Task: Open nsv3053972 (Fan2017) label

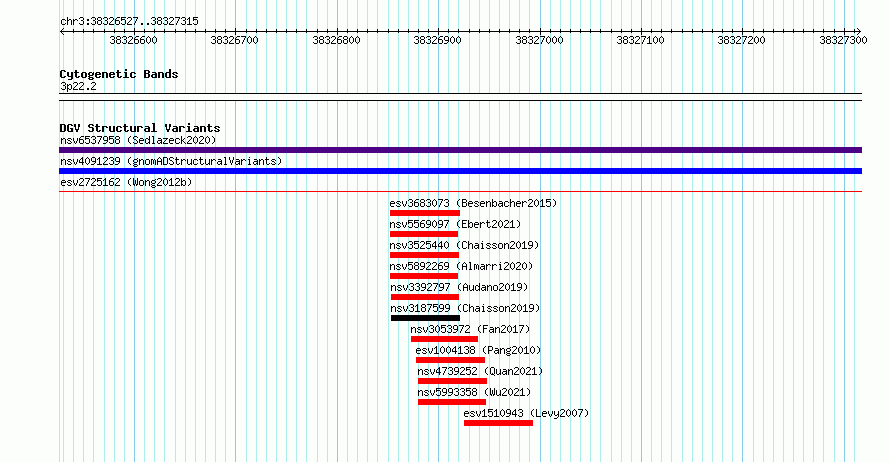Action: pos(471,329)
